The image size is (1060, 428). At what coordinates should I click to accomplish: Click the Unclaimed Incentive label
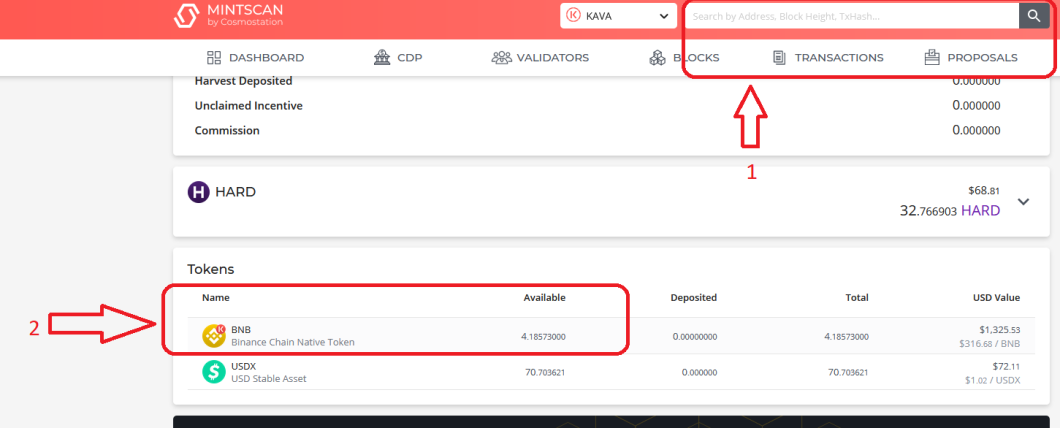(x=249, y=105)
